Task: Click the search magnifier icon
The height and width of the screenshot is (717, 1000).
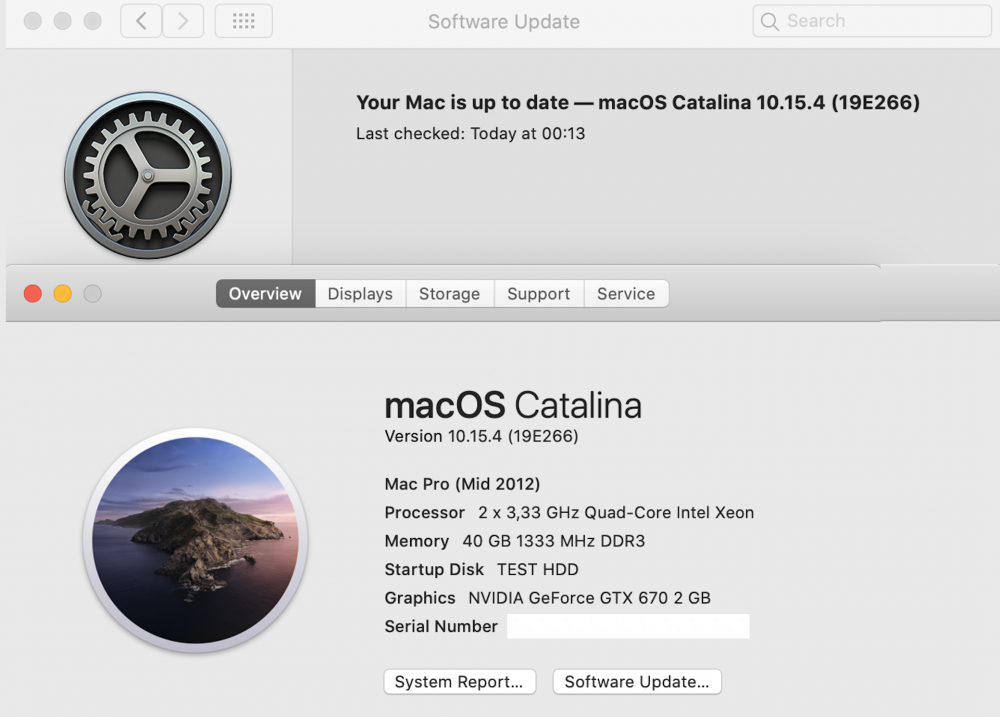Action: pos(770,22)
